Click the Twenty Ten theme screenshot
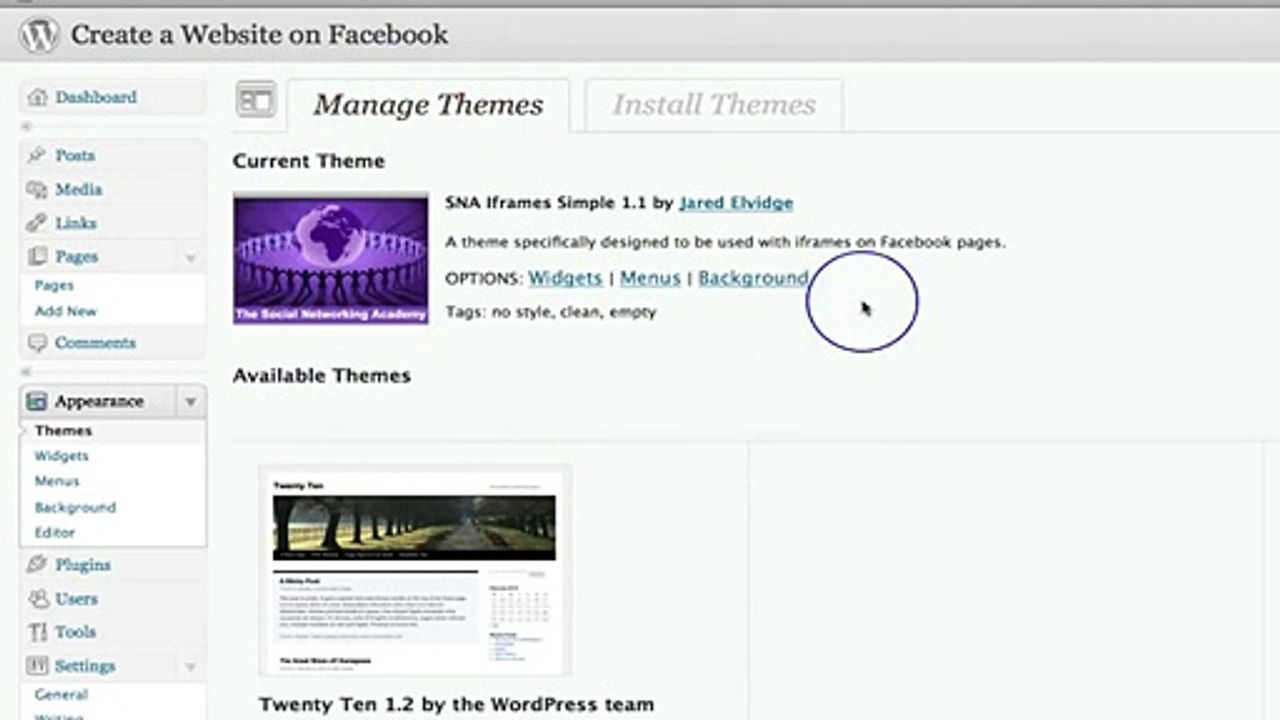Viewport: 1280px width, 720px height. click(x=415, y=571)
